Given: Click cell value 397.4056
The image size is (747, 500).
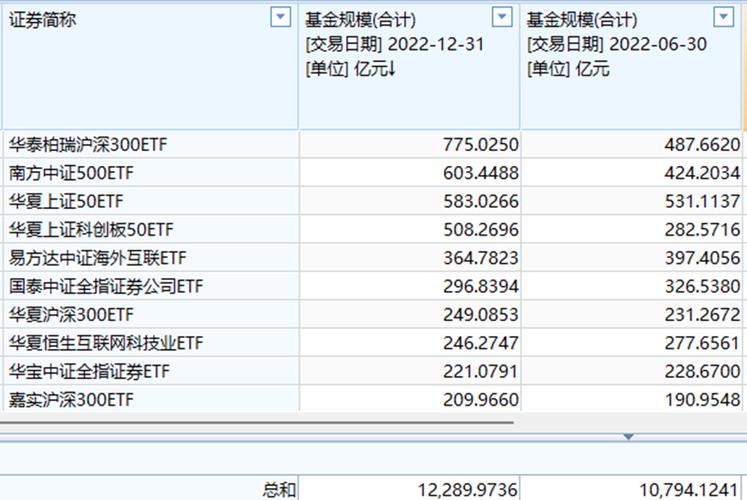Looking at the screenshot, I should [x=703, y=258].
